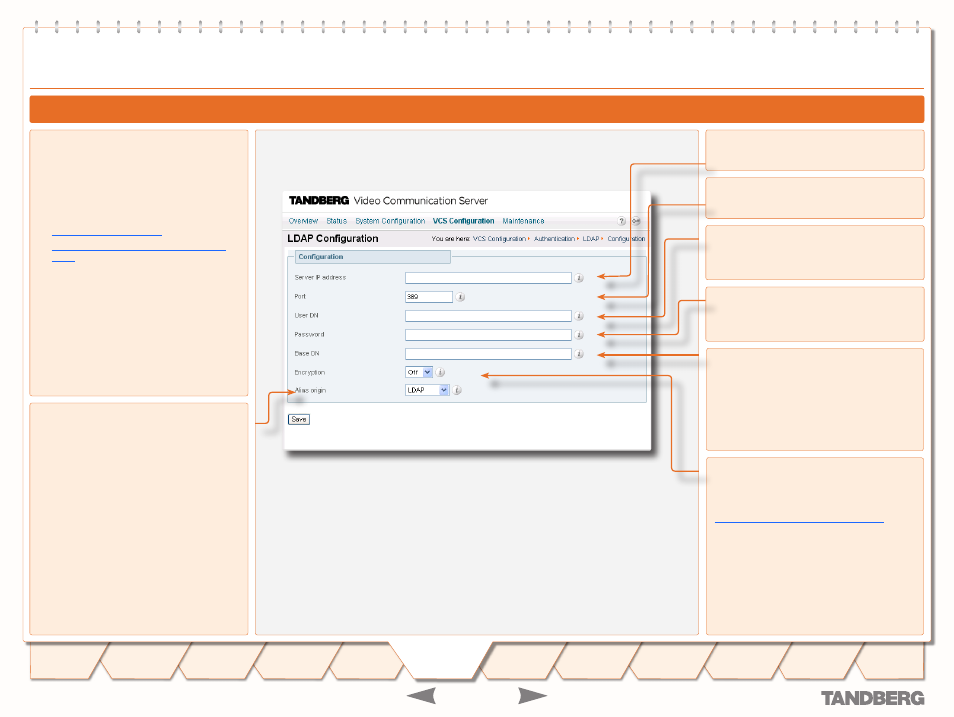Open the Maintenance menu
Image resolution: width=954 pixels, height=717 pixels.
523,221
